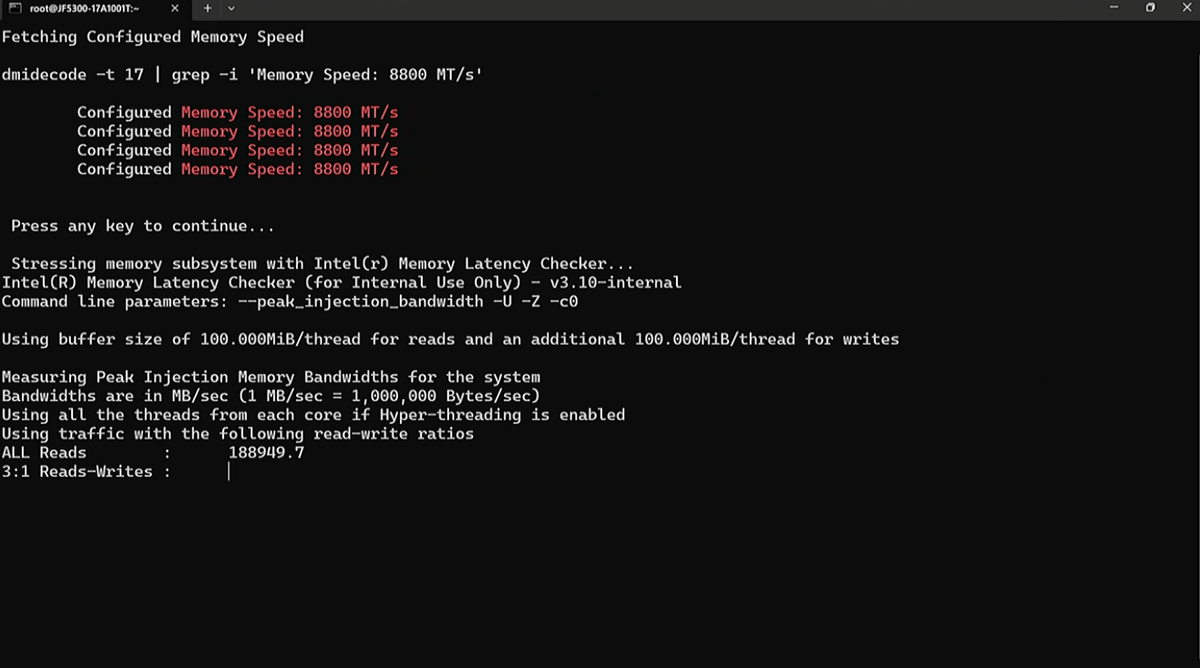Image resolution: width=1200 pixels, height=668 pixels.
Task: Click the Hyper-threading information line
Action: pos(312,414)
